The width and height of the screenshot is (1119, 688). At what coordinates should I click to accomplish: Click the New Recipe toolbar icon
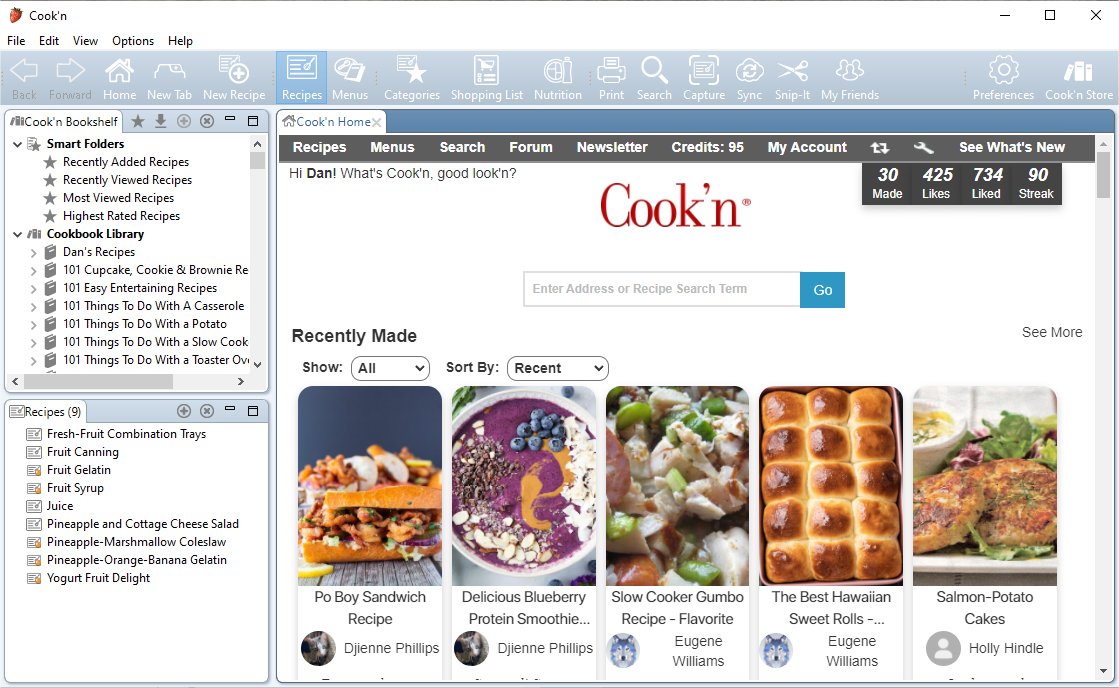(234, 78)
